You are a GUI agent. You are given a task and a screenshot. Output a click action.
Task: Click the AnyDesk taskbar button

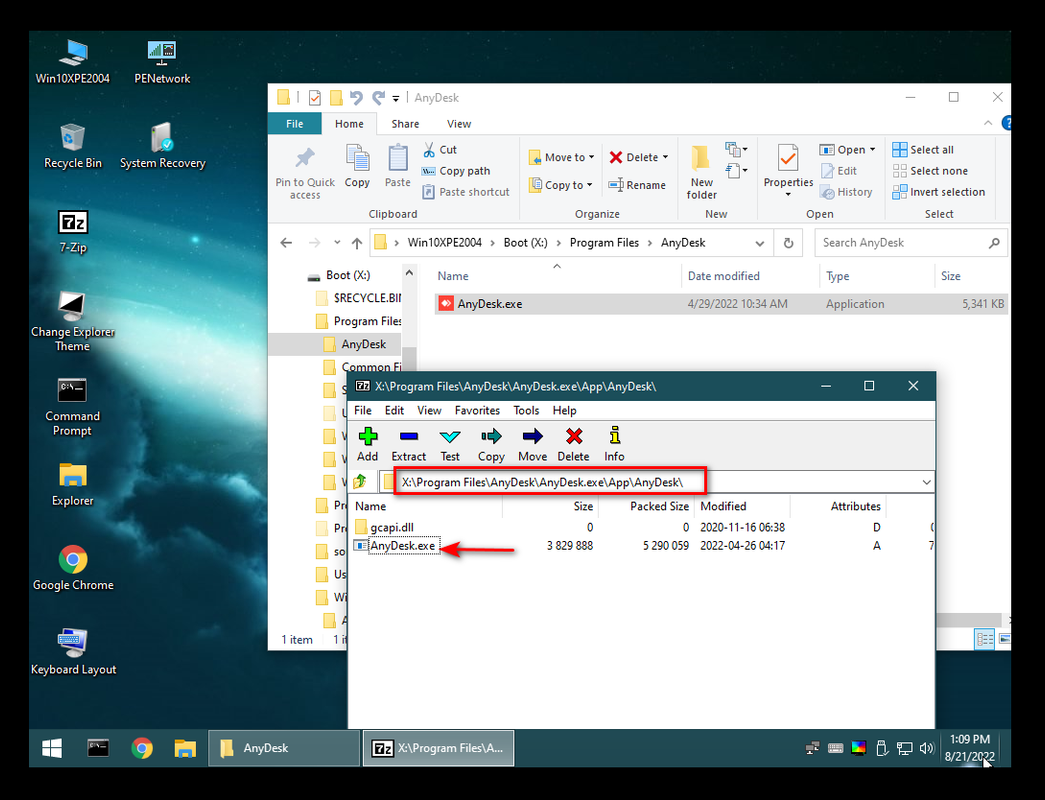pos(284,748)
